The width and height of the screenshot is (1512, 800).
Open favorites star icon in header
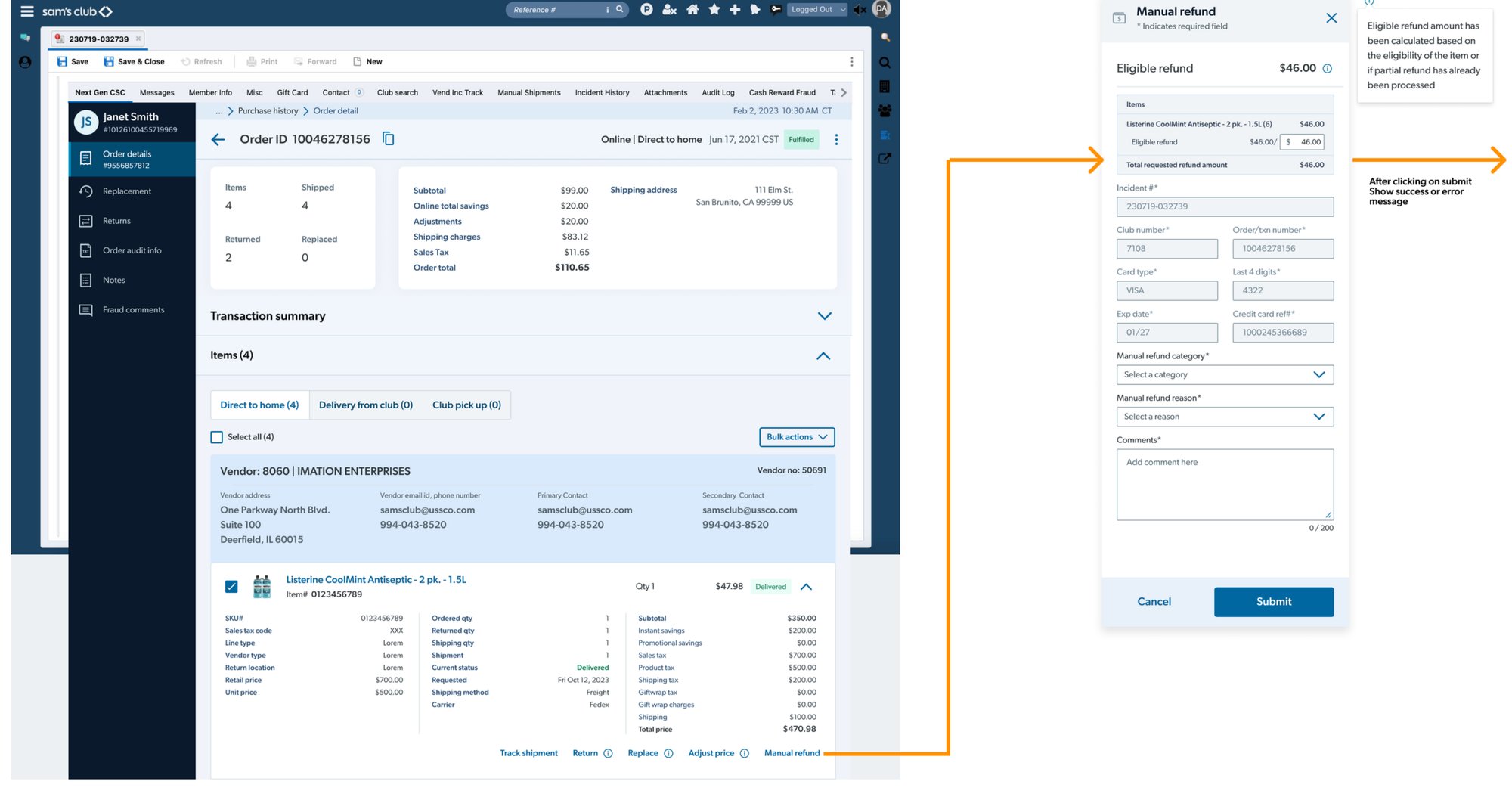714,10
